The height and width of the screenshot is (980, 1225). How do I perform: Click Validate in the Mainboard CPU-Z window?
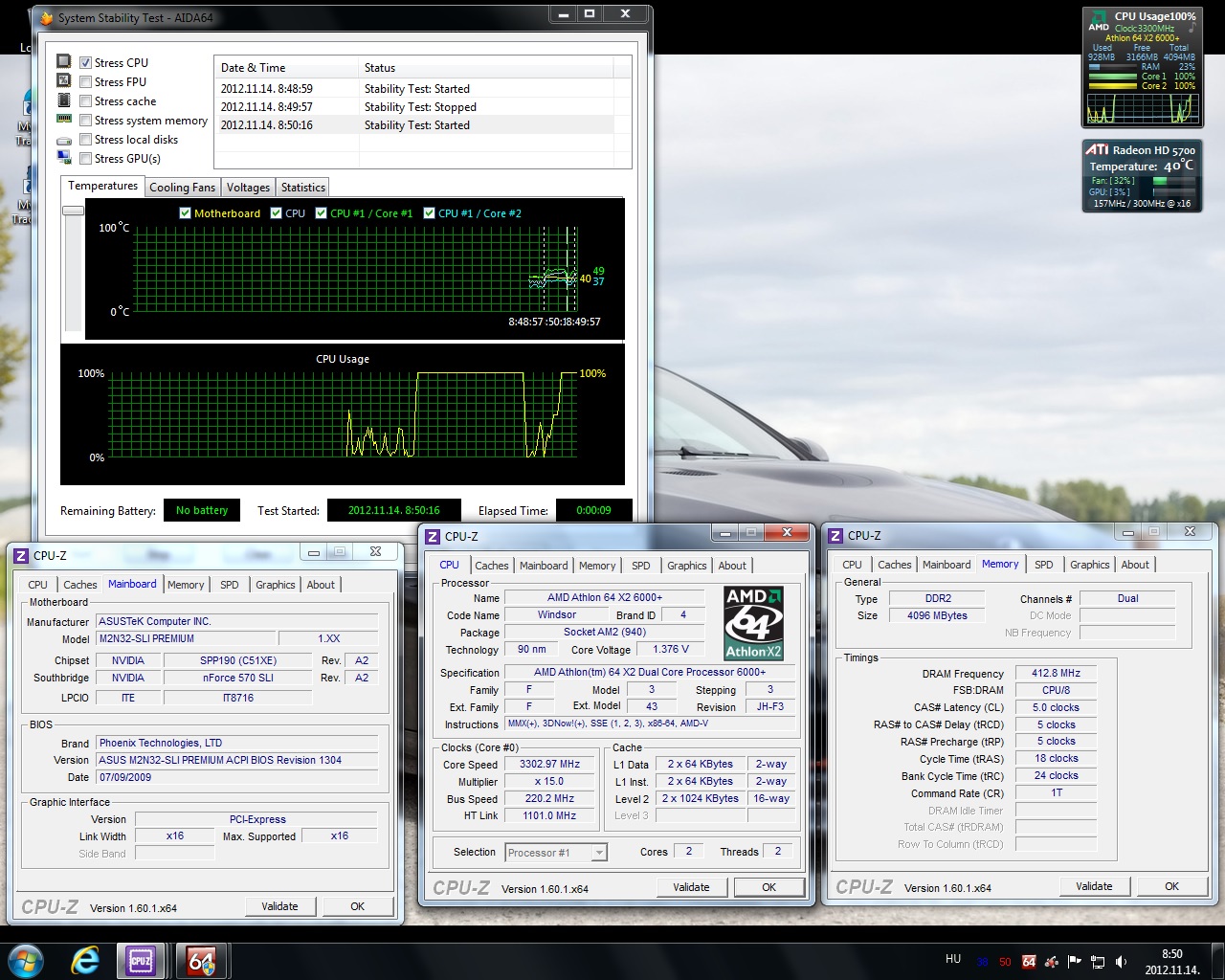point(279,906)
